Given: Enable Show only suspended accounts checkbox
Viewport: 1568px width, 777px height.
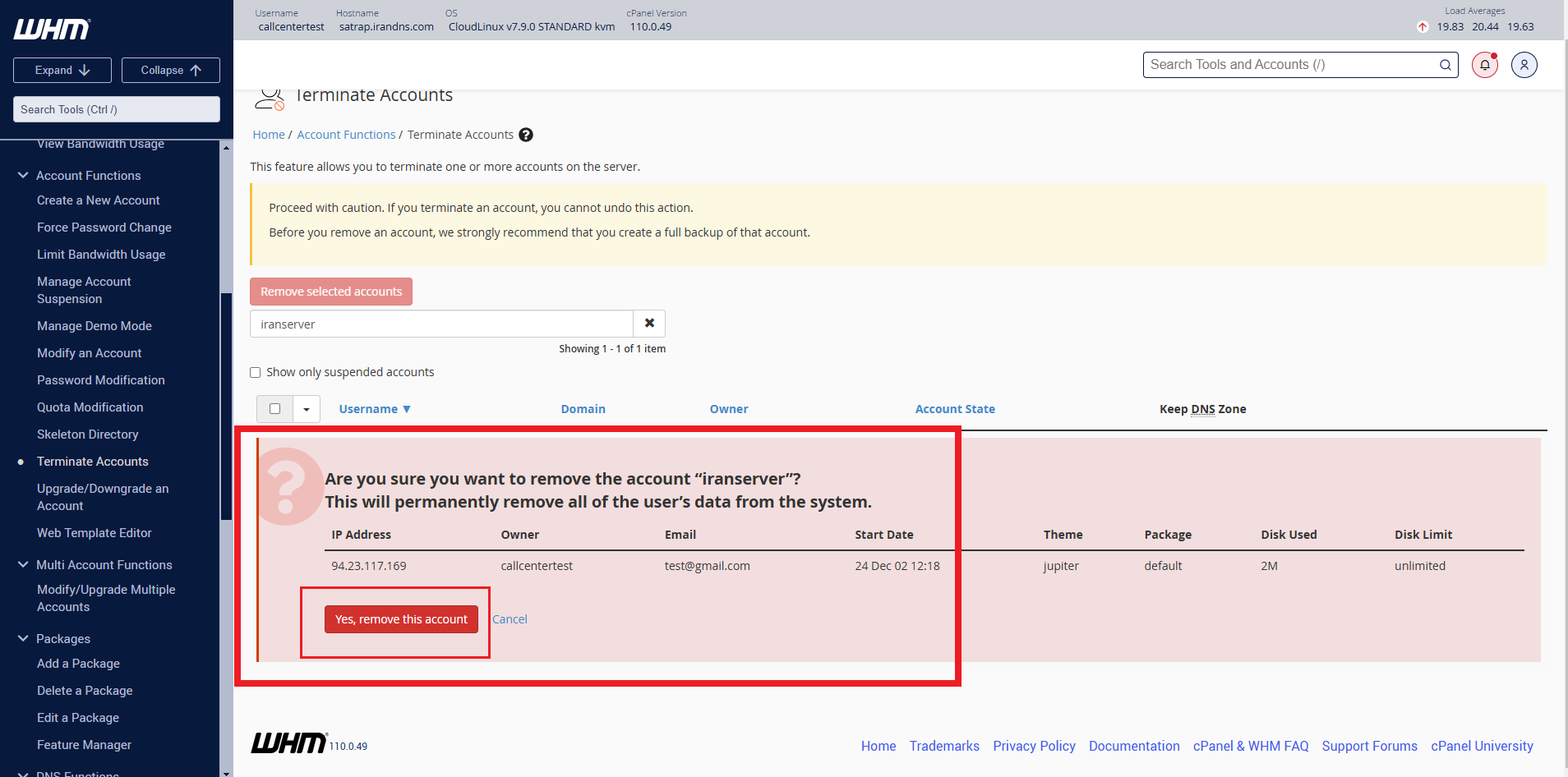Looking at the screenshot, I should [x=256, y=373].
